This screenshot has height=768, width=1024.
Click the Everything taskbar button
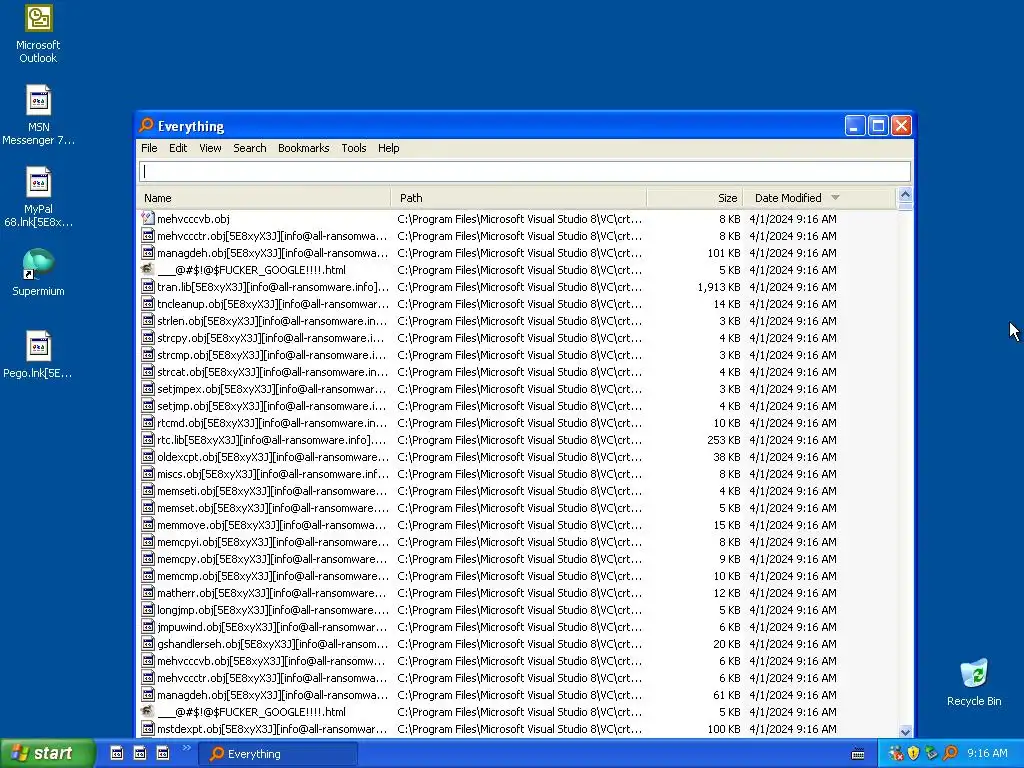278,754
